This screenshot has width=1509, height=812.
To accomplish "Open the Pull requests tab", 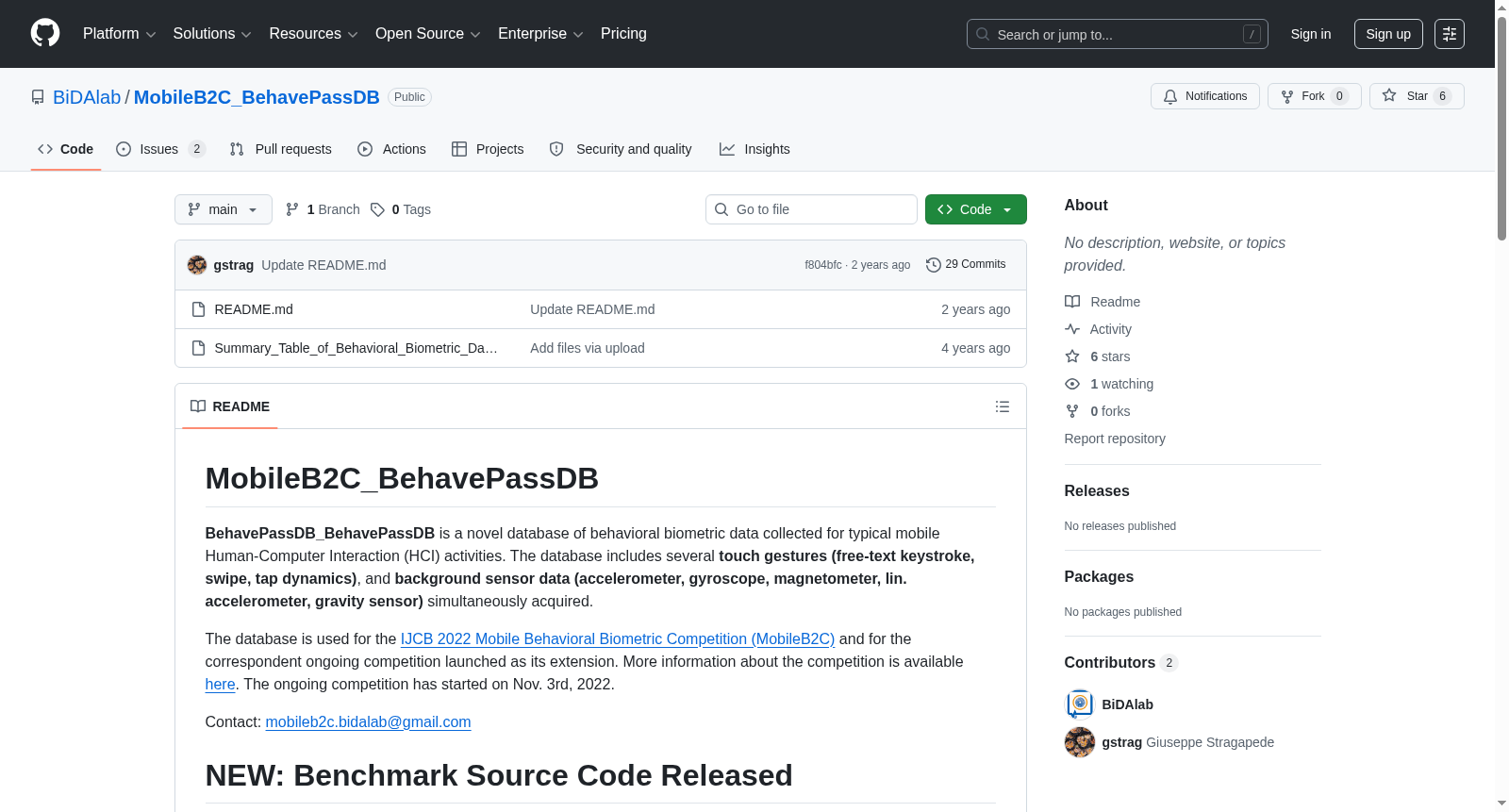I will pyautogui.click(x=281, y=149).
